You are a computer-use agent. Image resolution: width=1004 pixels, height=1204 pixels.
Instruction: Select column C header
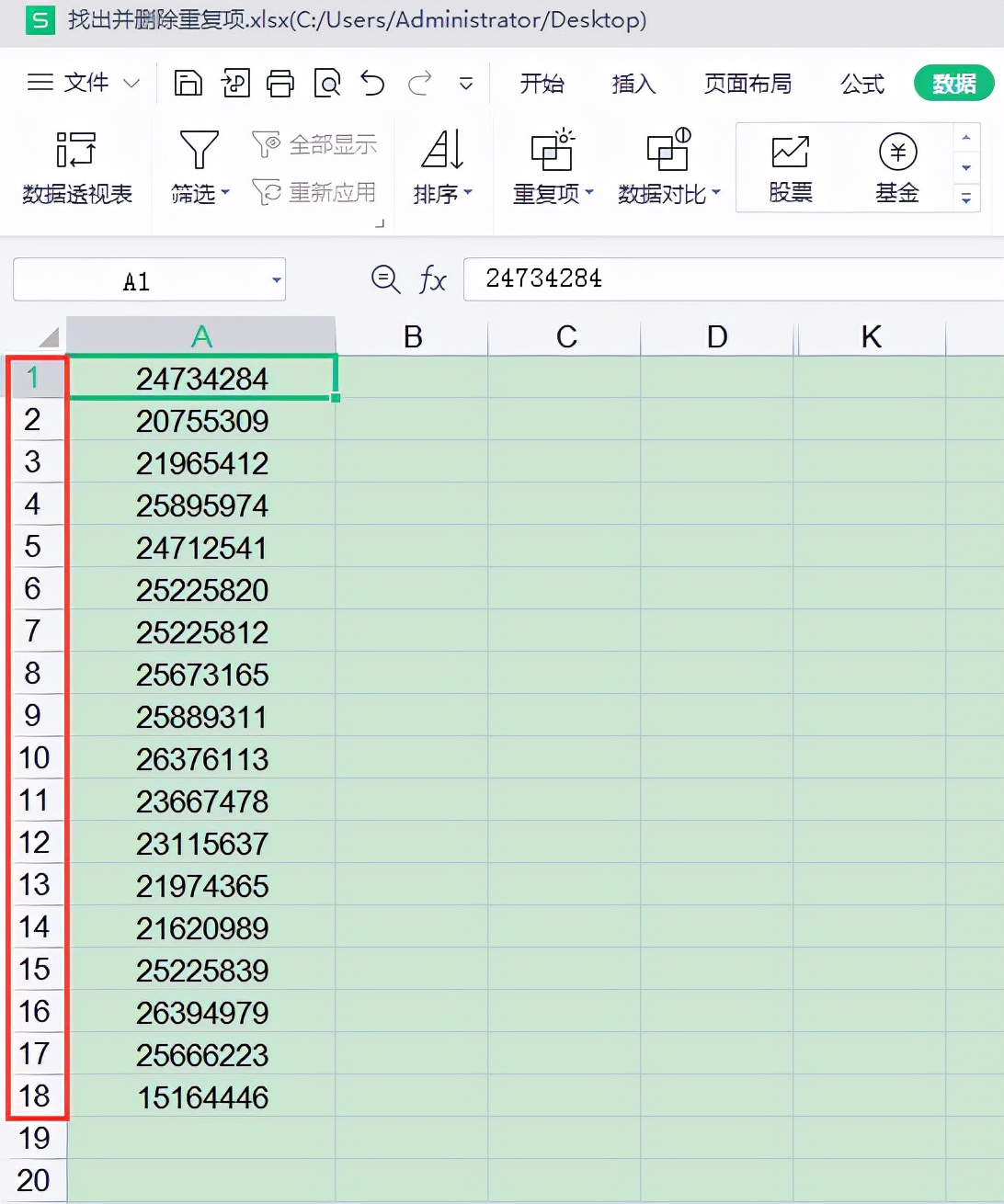(x=566, y=336)
